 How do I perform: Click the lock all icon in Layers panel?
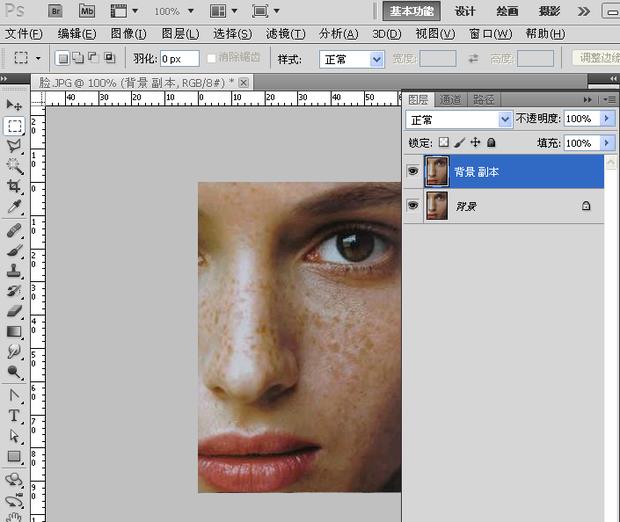click(x=491, y=143)
